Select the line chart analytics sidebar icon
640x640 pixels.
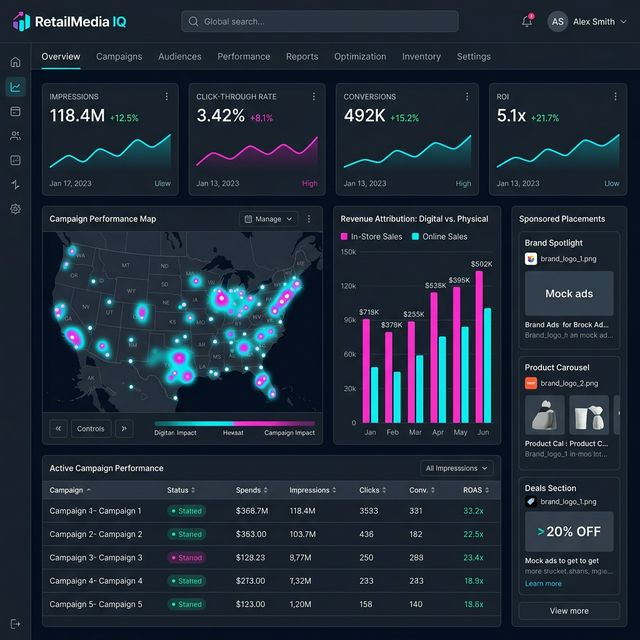(x=16, y=87)
